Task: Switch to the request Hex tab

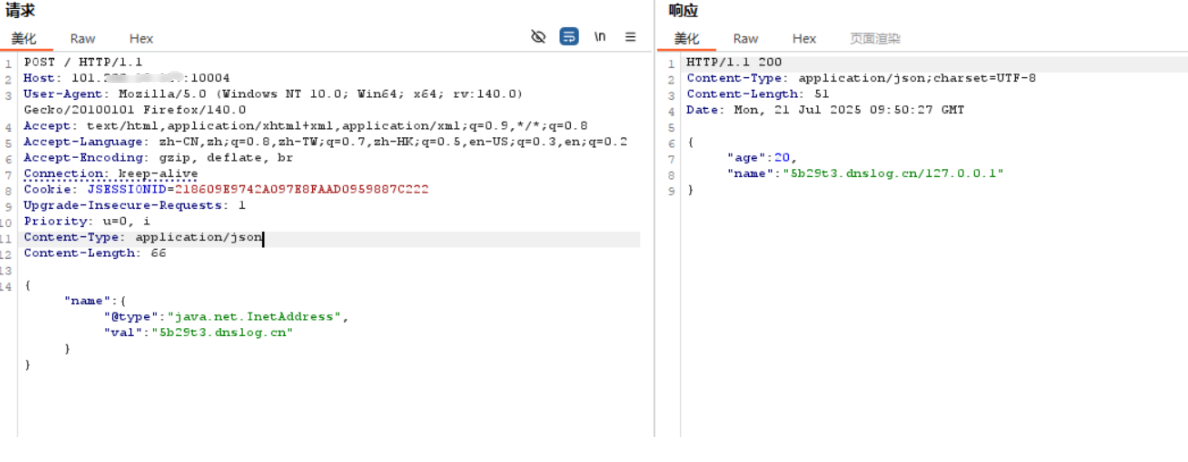Action: pyautogui.click(x=141, y=39)
